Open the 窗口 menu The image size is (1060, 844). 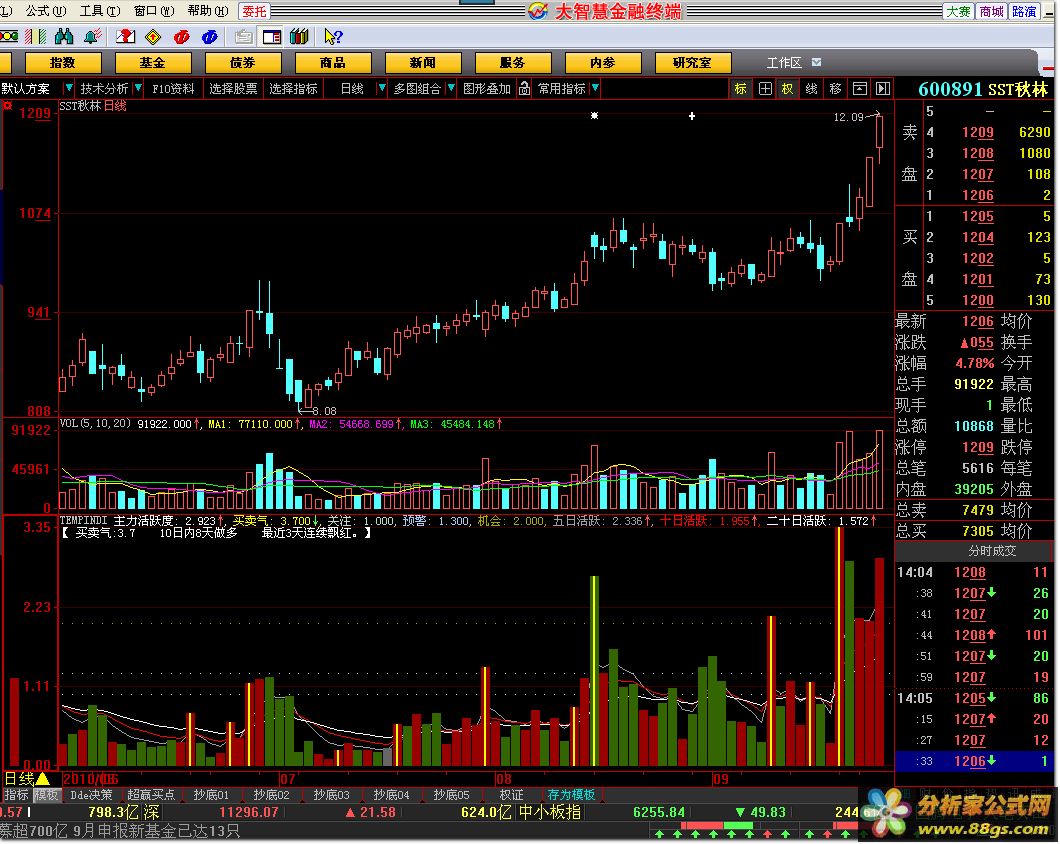(x=153, y=11)
